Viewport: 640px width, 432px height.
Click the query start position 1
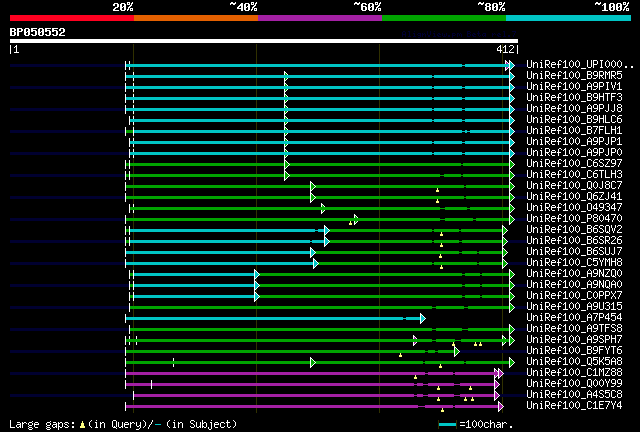click(16, 49)
